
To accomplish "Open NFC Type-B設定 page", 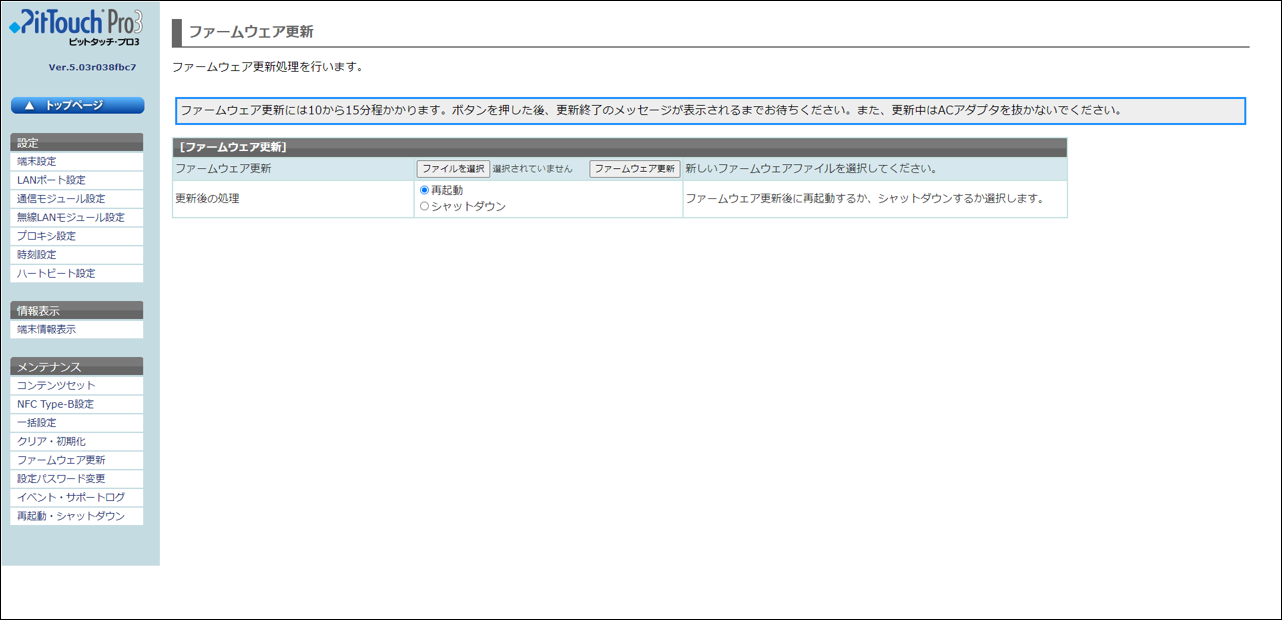I will coord(55,404).
